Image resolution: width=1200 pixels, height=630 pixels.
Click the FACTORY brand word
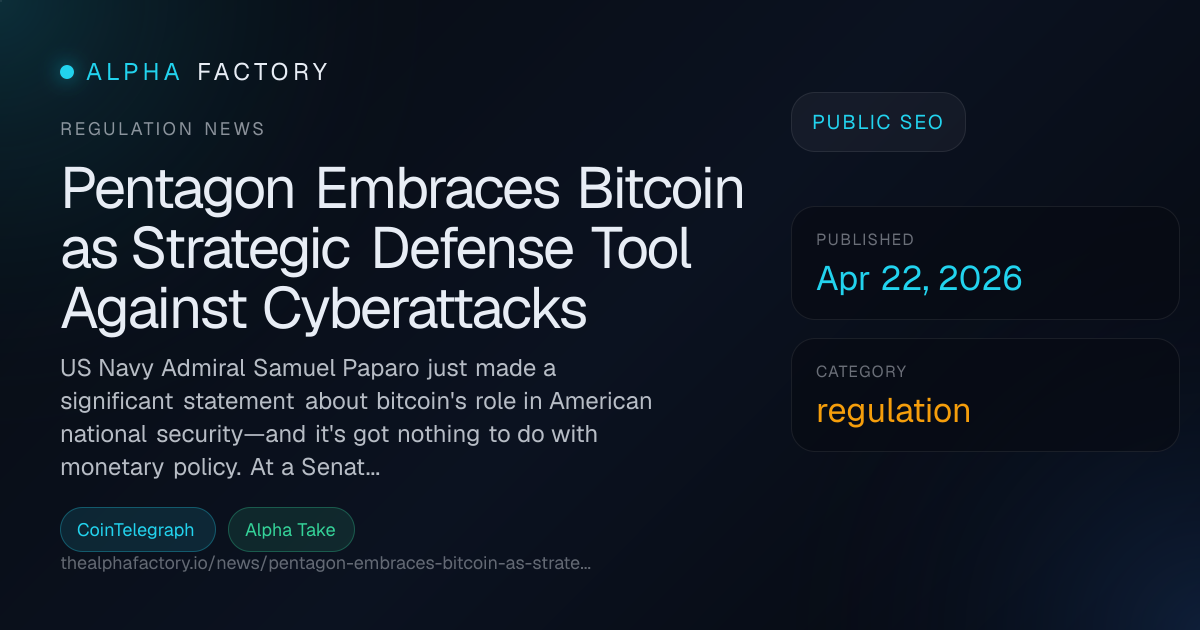(x=263, y=72)
